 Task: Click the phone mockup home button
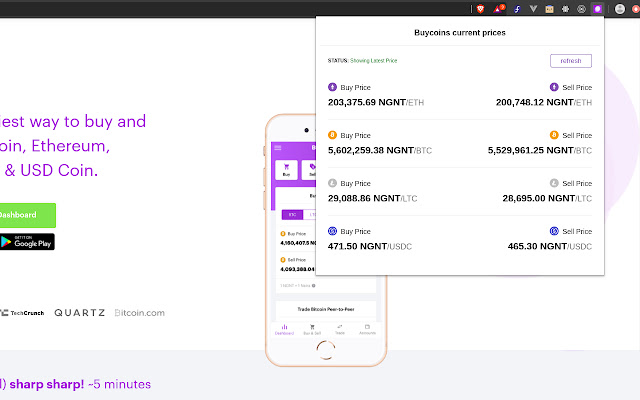click(326, 350)
